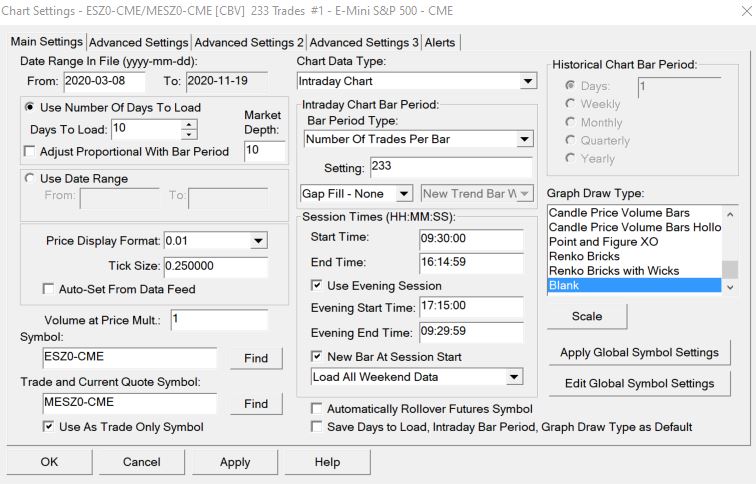Toggle Use As Trade Only Symbol checkbox
Viewport: 756px width, 484px height.
tap(49, 427)
